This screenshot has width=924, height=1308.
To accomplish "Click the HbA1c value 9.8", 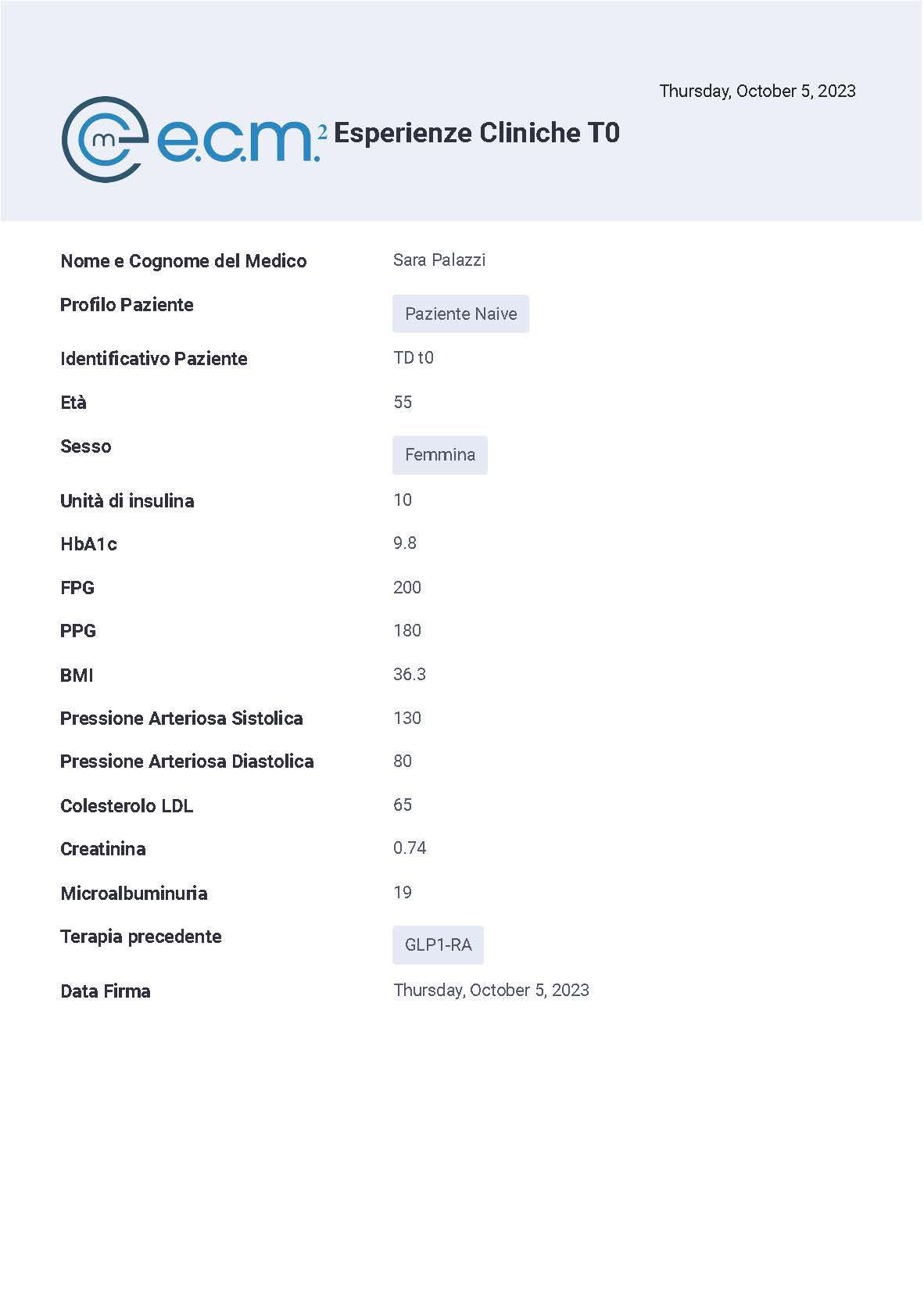I will (x=405, y=543).
